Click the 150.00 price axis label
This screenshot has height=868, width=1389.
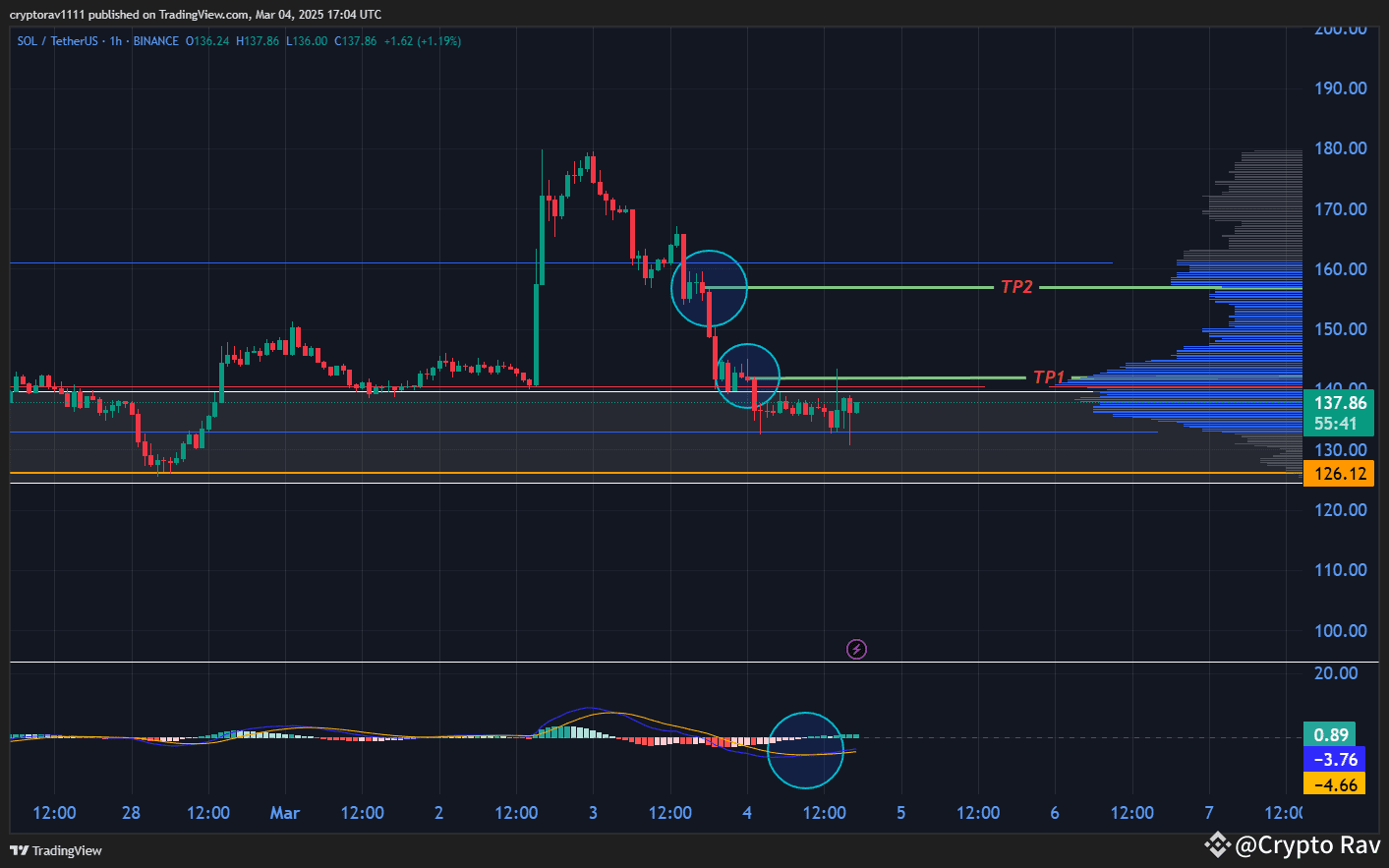coord(1341,329)
